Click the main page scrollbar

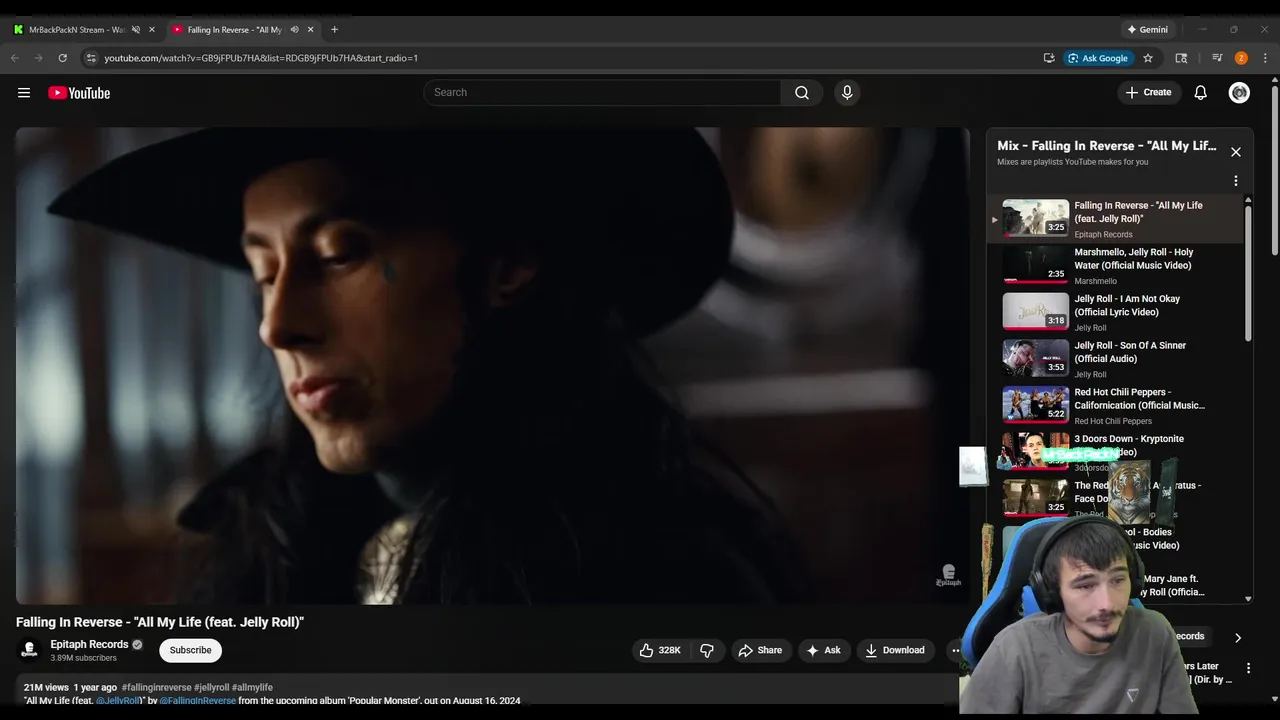[1275, 170]
